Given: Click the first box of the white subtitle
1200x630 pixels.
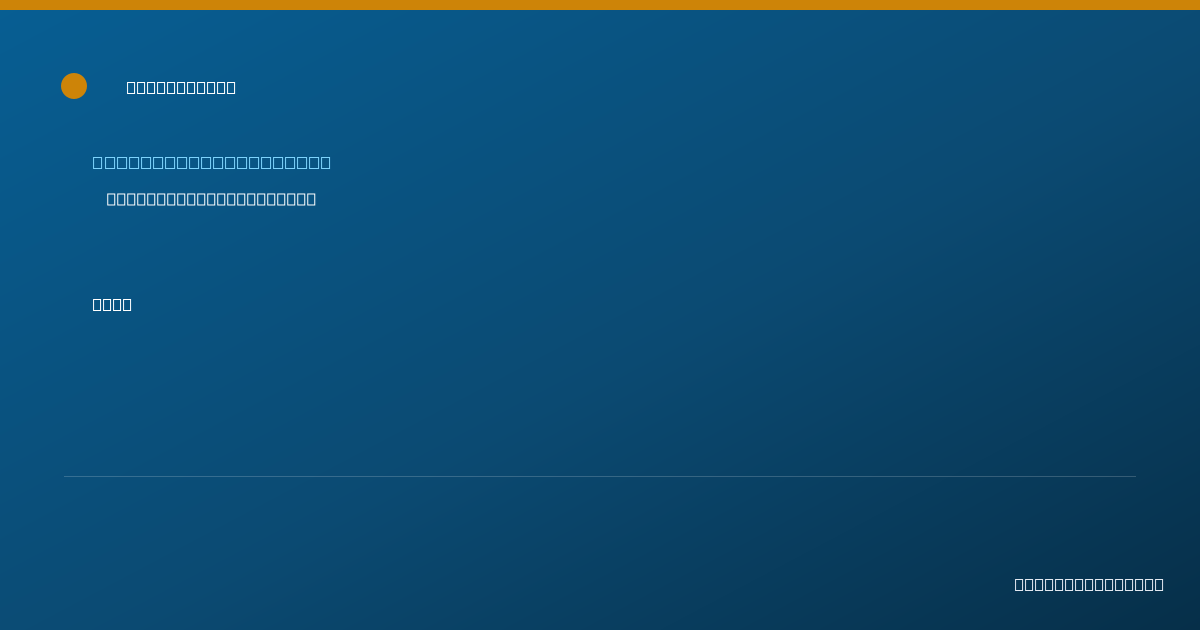Looking at the screenshot, I should [112, 199].
